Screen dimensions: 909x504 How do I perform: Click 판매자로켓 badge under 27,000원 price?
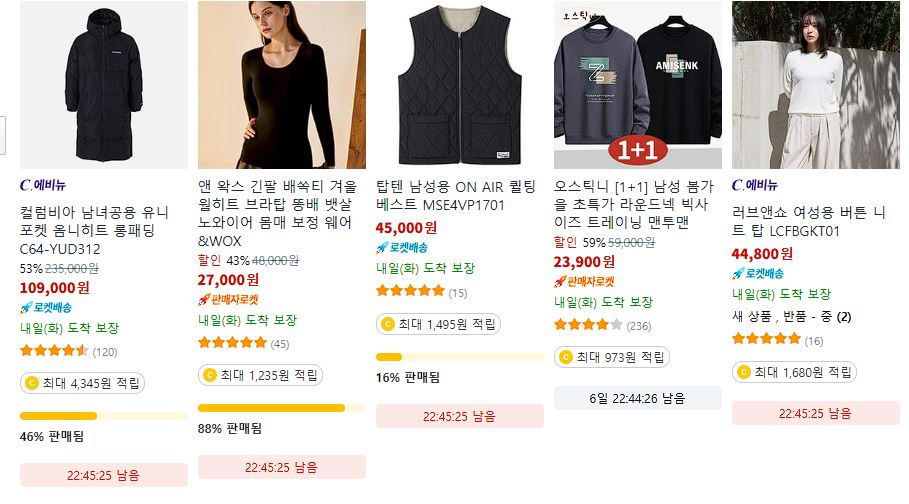[228, 300]
